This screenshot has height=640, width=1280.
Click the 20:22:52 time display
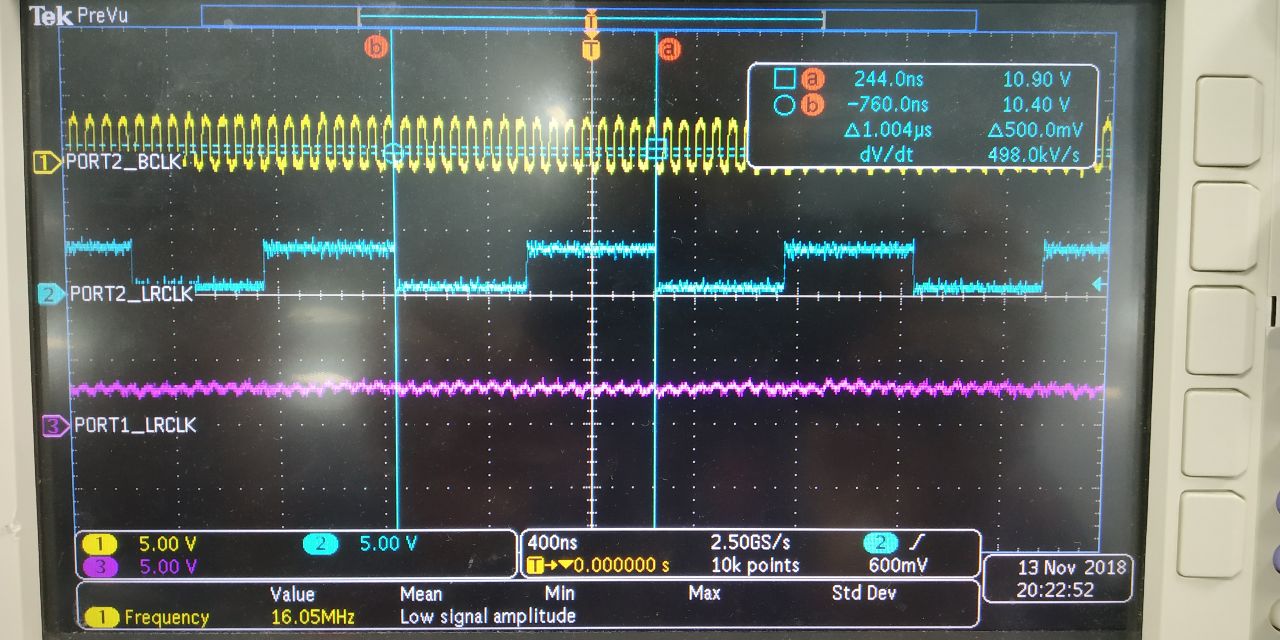point(1057,590)
